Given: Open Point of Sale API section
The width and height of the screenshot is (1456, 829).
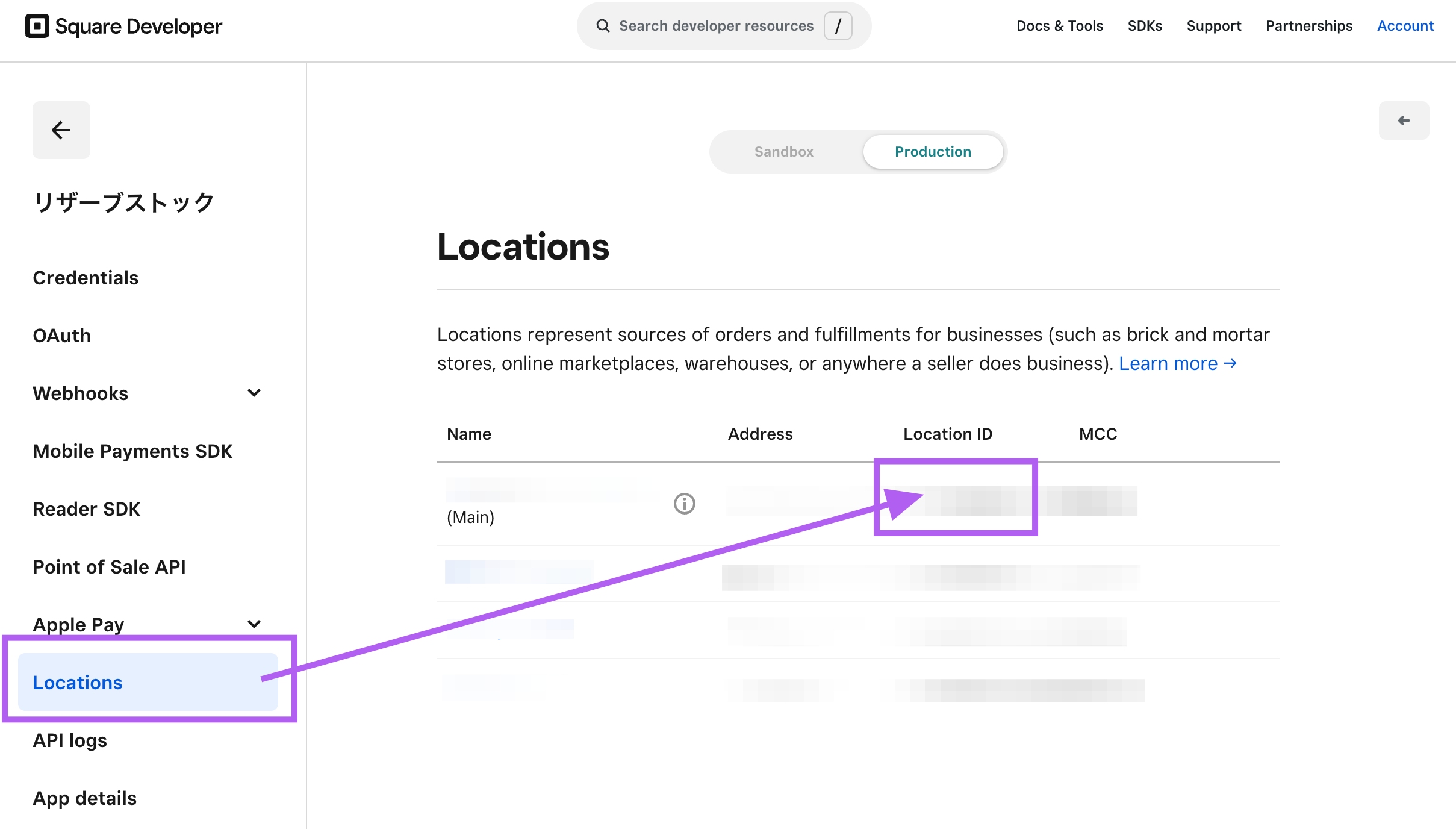Looking at the screenshot, I should (110, 567).
